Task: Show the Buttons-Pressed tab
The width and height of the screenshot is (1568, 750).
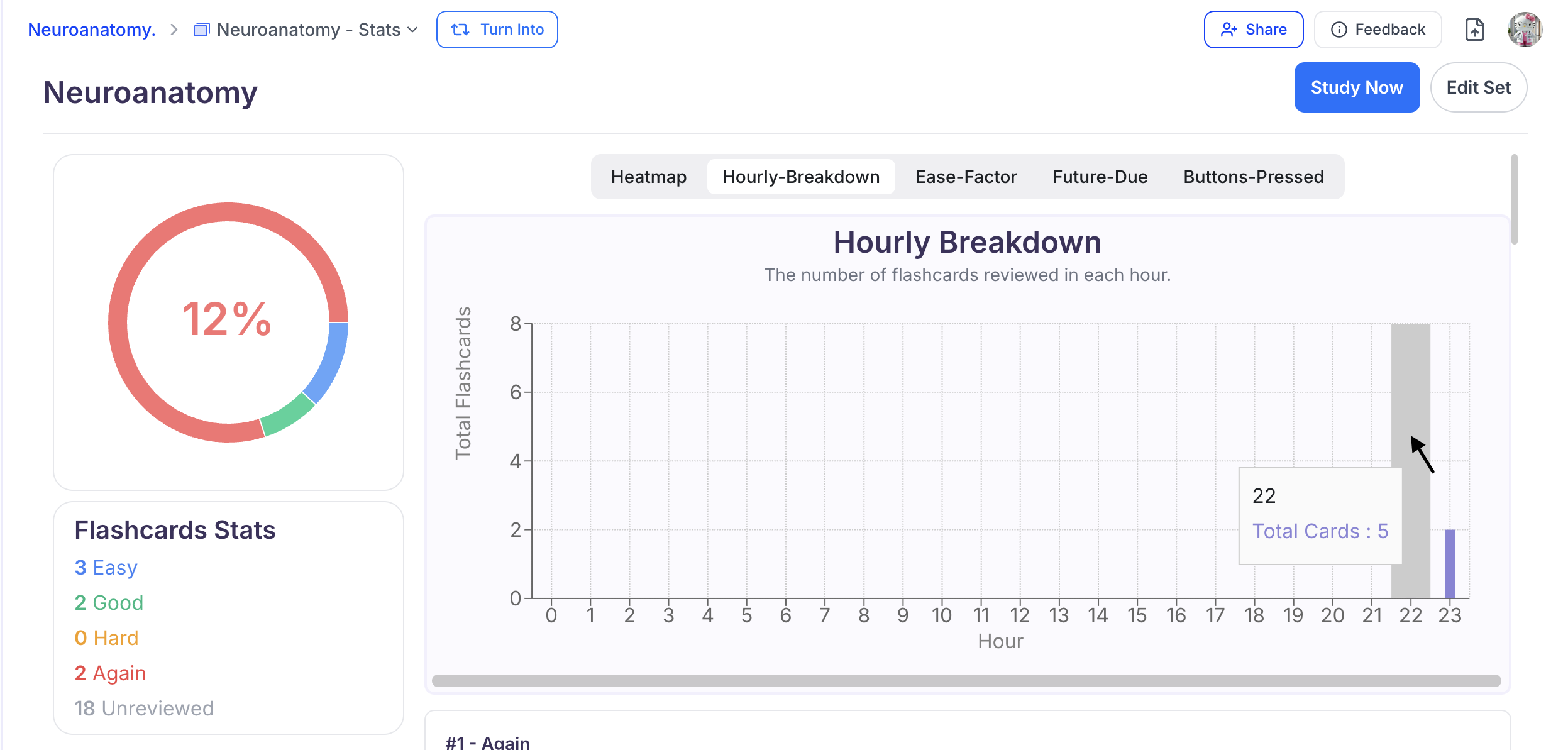Action: (1253, 177)
